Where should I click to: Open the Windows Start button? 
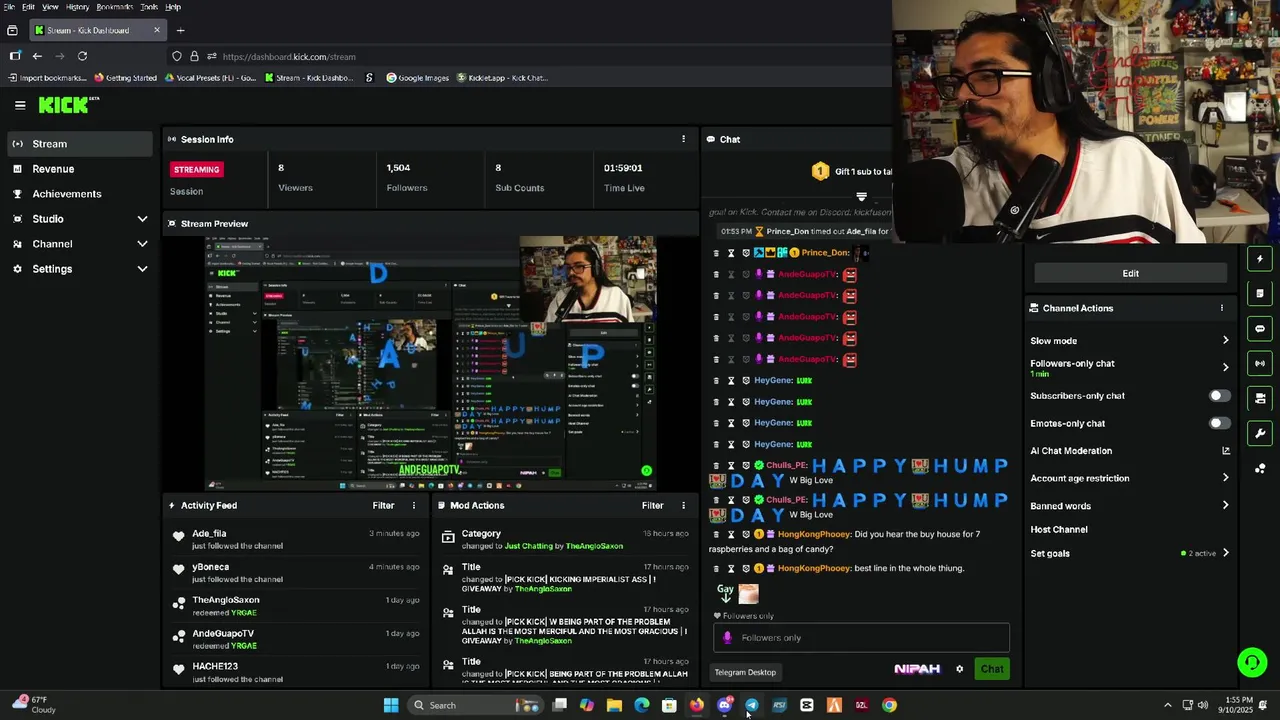(391, 705)
